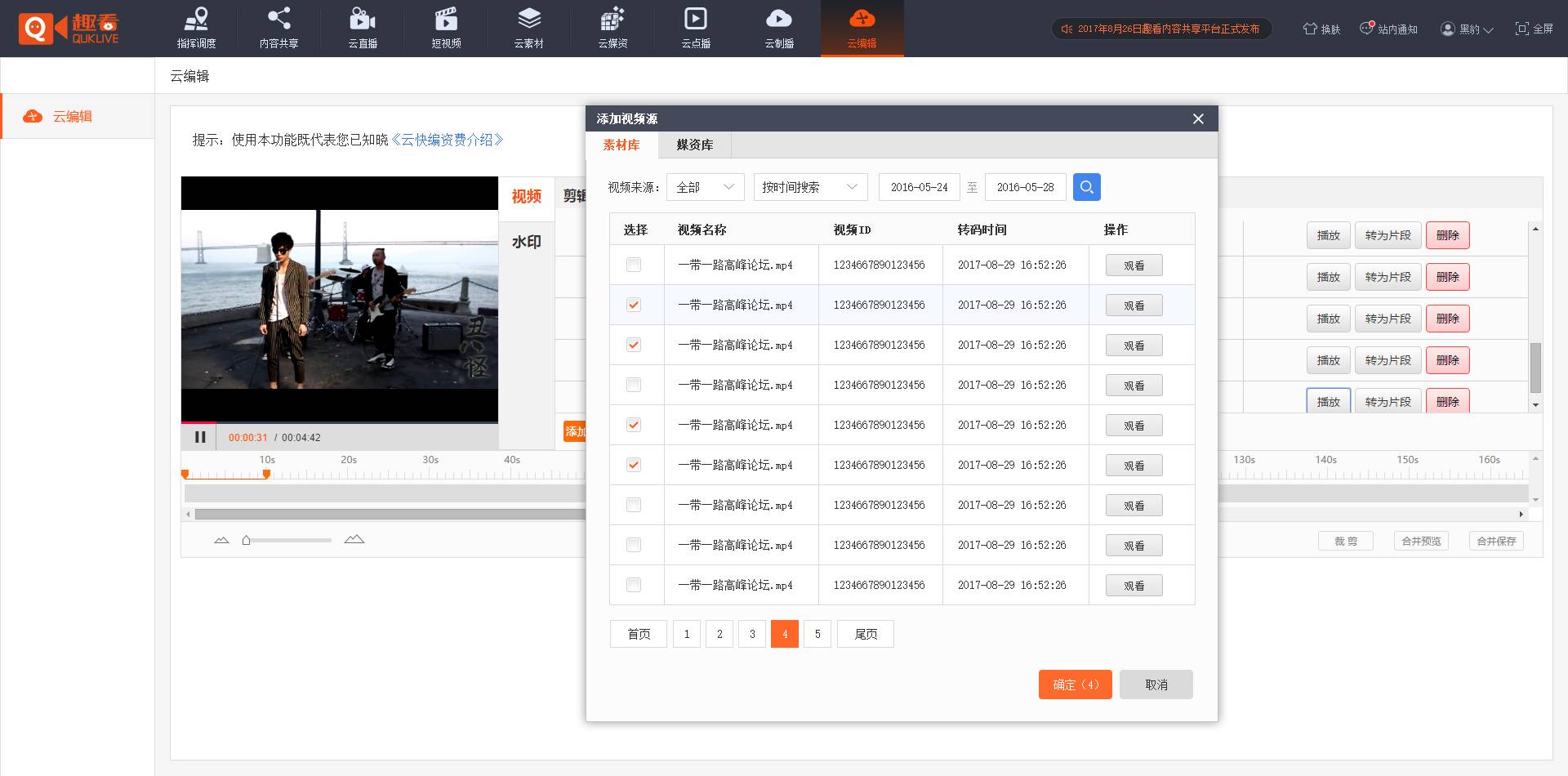Check the ninth row's checkbox, the last one in the table
Viewport: 1568px width, 776px height.
click(x=634, y=585)
